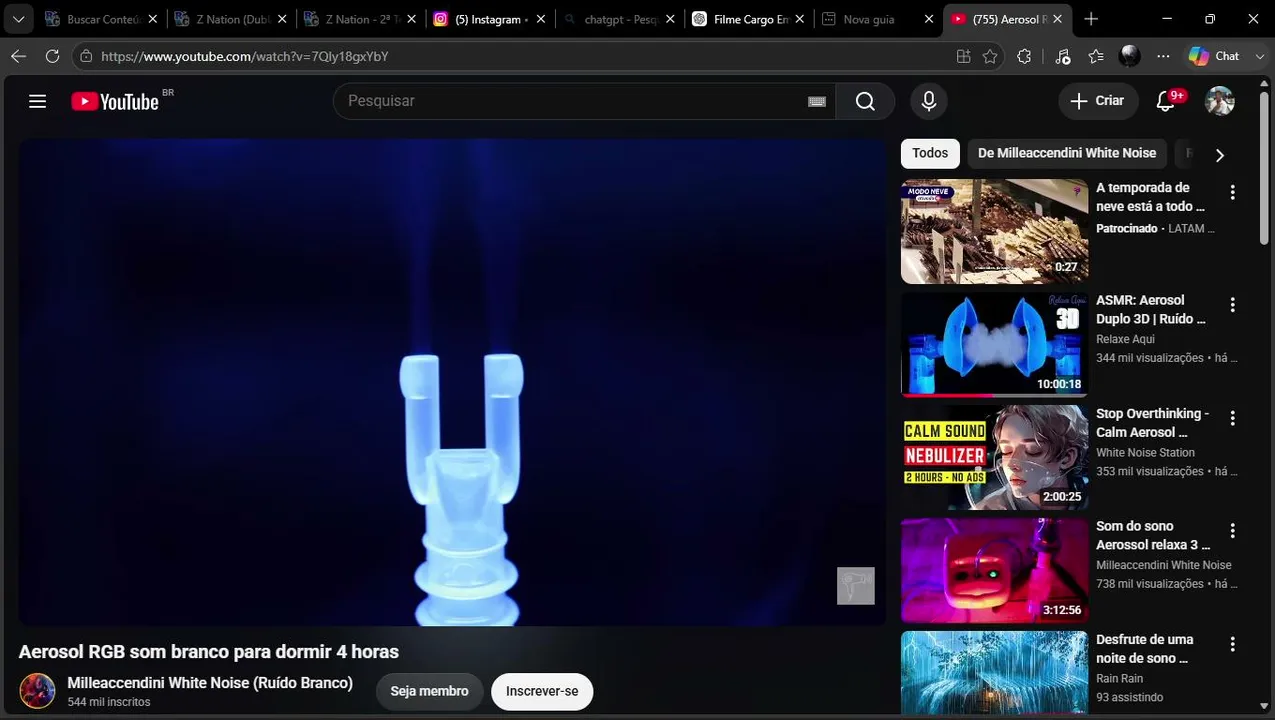Open ASMR Aerosol Duplo 3D thumbnail
This screenshot has height=720, width=1275.
[994, 344]
